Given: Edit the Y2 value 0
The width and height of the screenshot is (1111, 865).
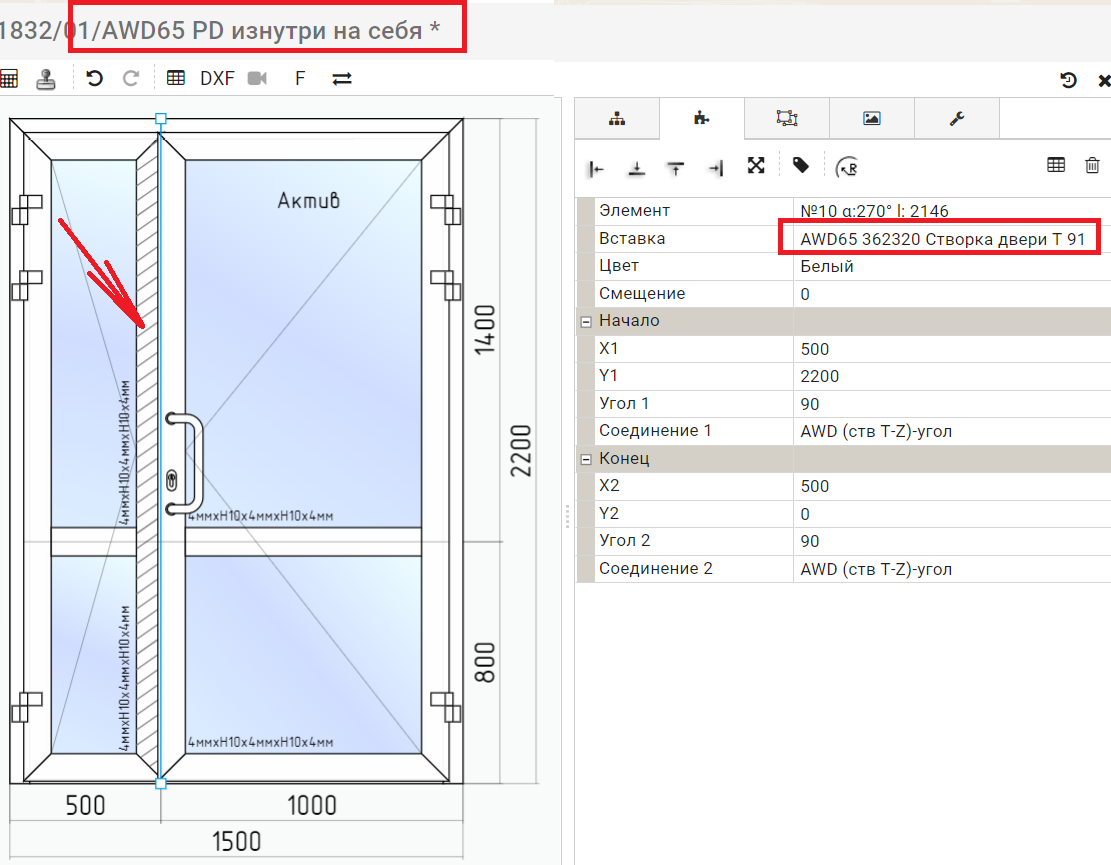Looking at the screenshot, I should pyautogui.click(x=952, y=514).
